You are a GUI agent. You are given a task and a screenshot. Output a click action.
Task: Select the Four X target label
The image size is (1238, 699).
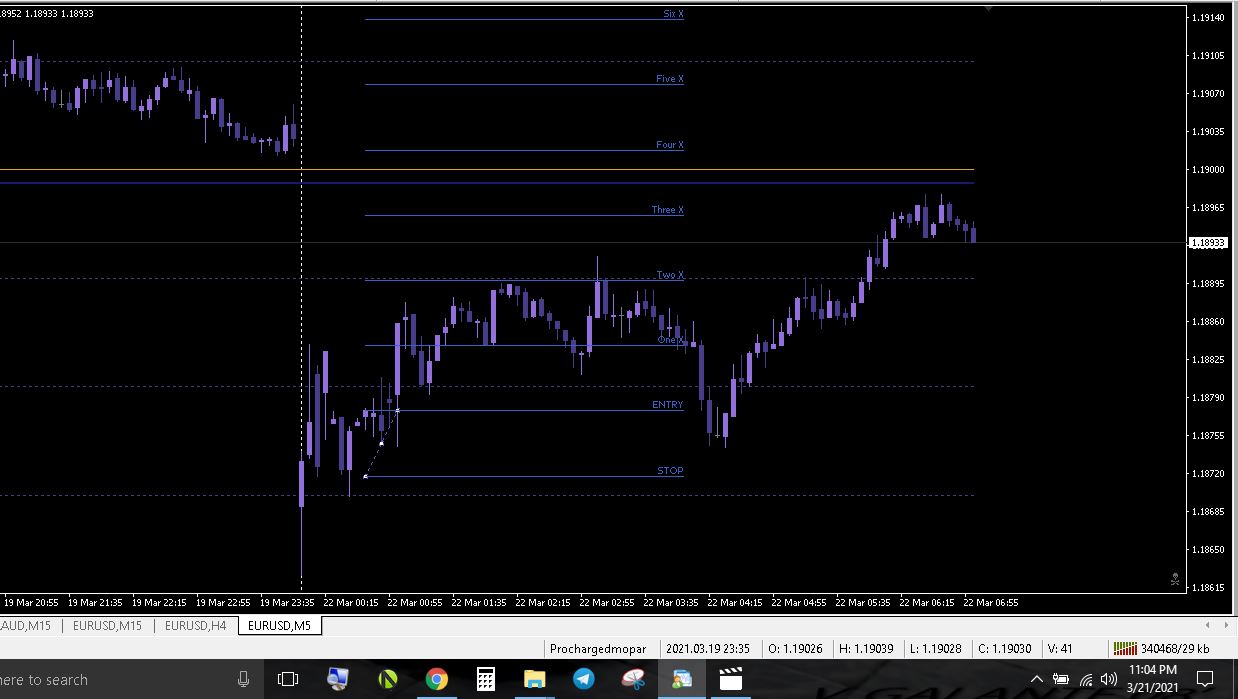click(669, 145)
